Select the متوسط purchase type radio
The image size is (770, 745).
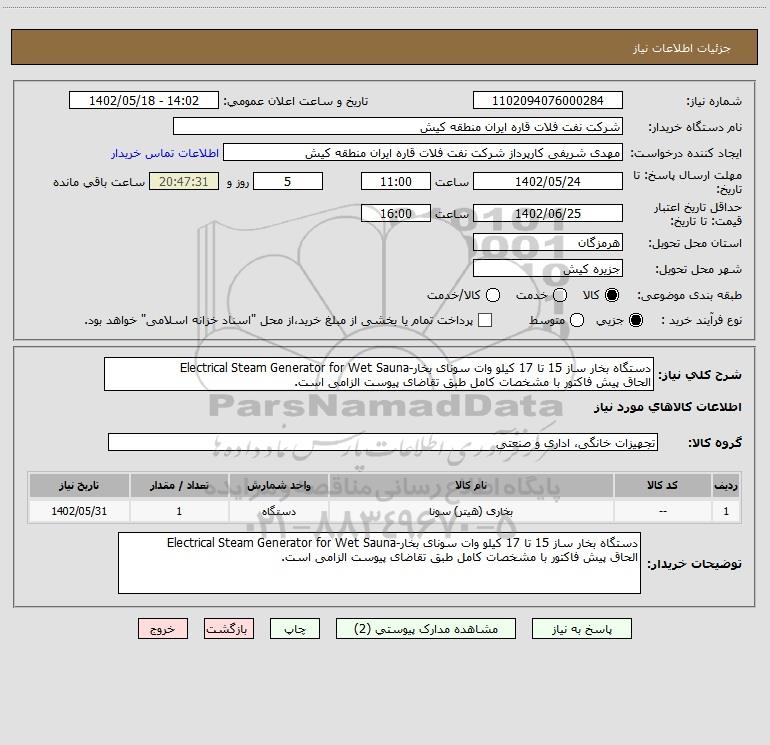[577, 320]
